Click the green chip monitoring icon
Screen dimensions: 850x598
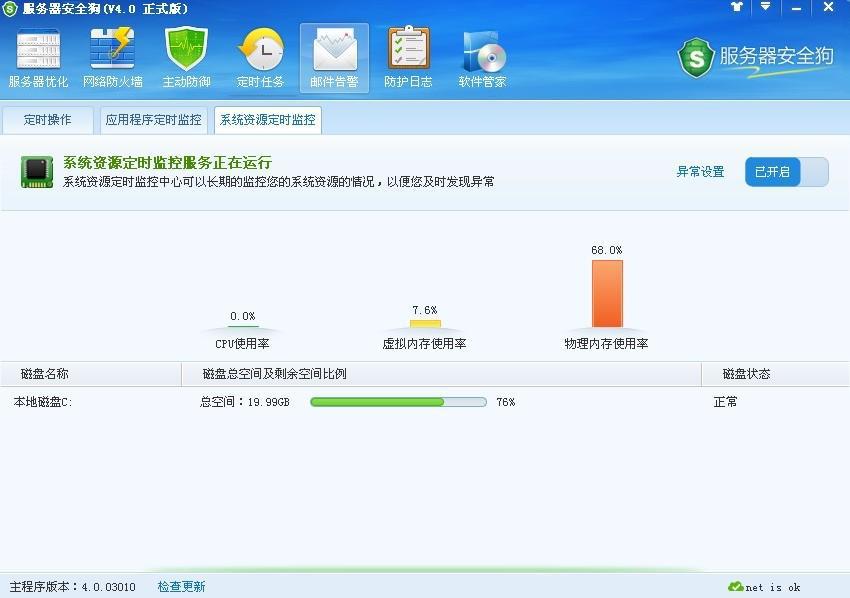[37, 170]
